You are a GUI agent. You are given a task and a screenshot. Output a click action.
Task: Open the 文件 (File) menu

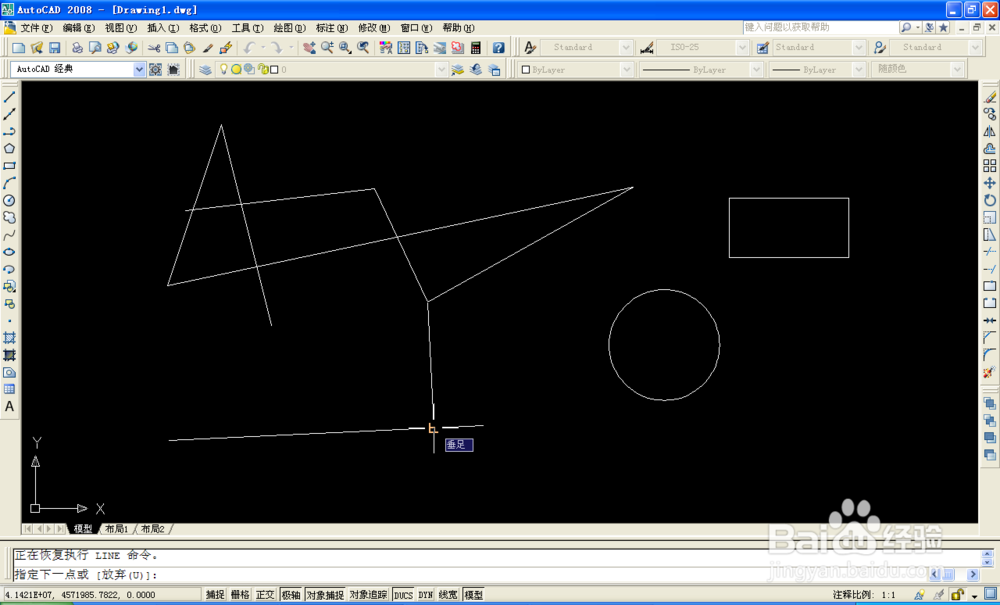[x=37, y=28]
